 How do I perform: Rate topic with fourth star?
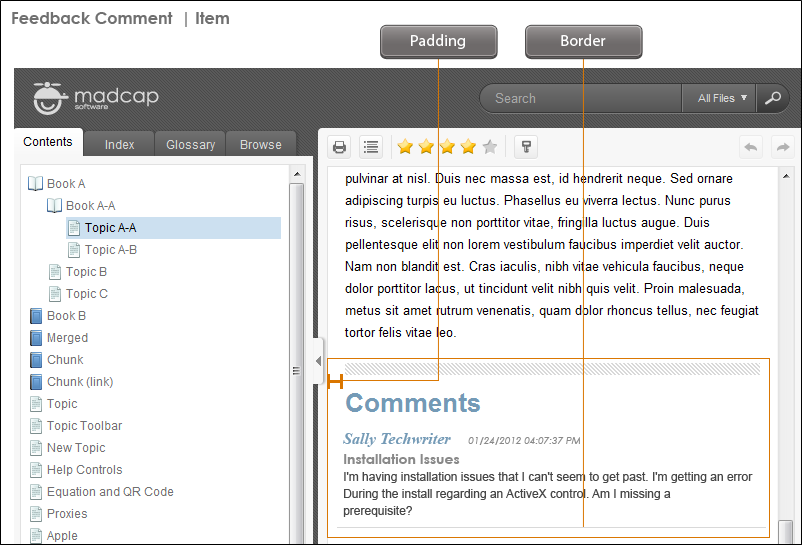pos(468,147)
